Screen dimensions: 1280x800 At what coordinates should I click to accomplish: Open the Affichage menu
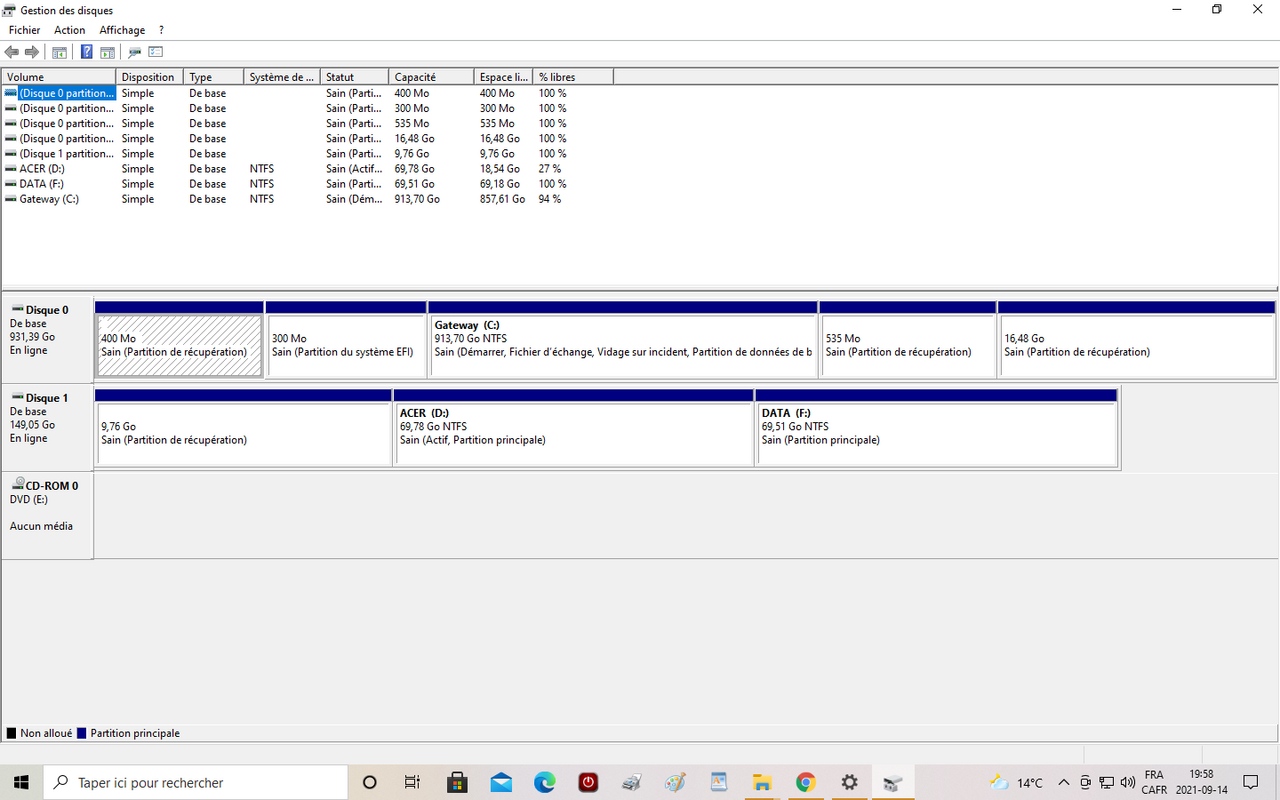click(x=122, y=30)
